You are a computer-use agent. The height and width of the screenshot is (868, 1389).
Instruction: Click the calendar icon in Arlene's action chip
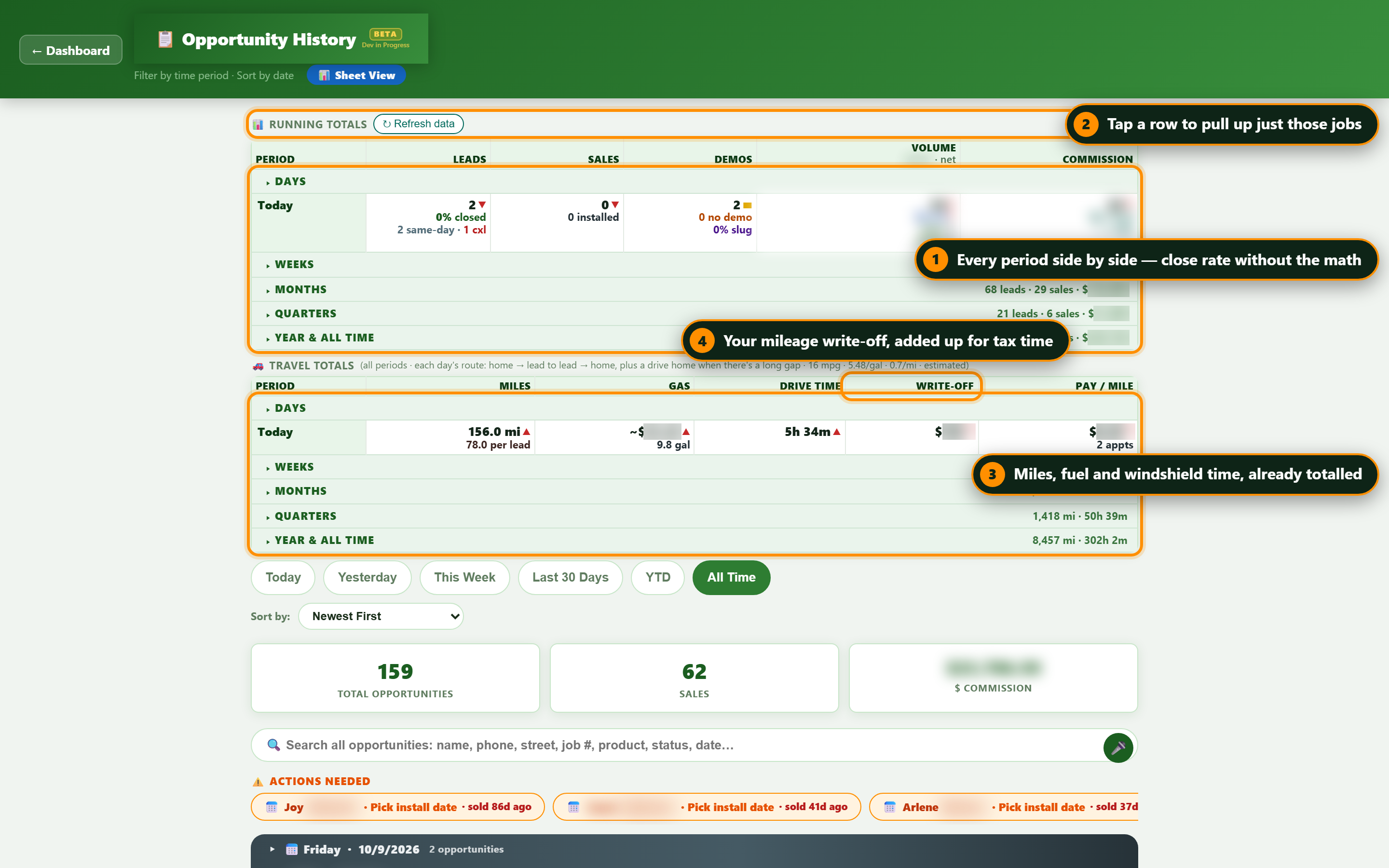[x=890, y=807]
